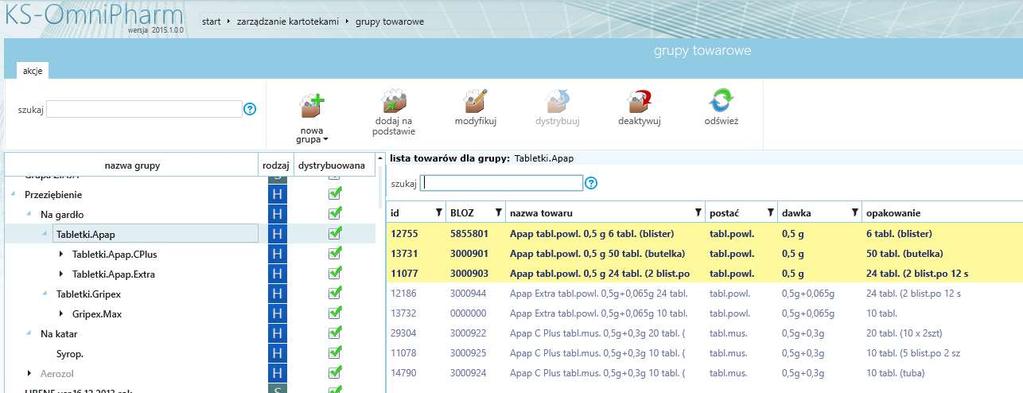Expand the Aerozol tree node
This screenshot has width=1023, height=393.
click(29, 373)
